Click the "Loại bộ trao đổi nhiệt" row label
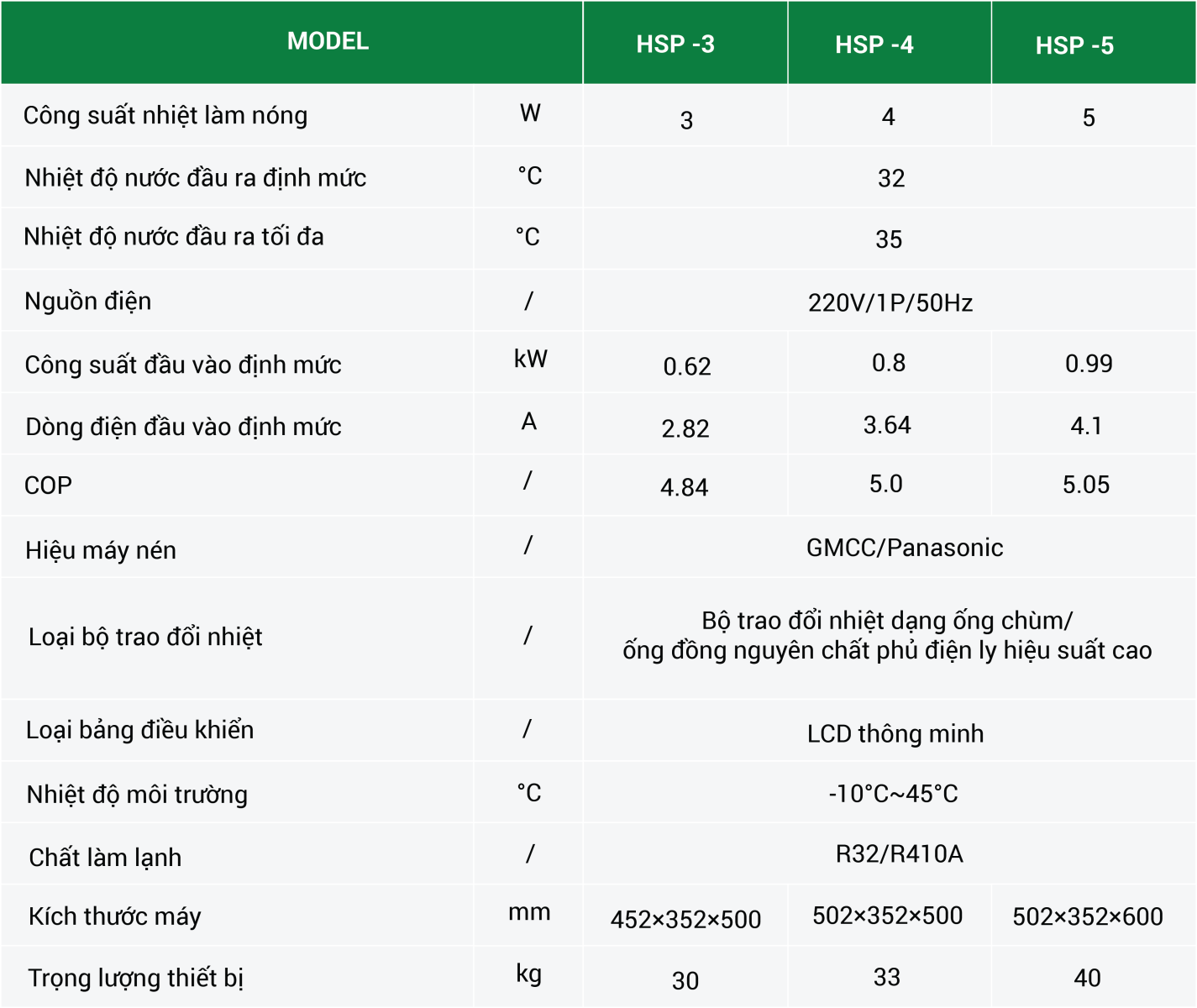 [x=145, y=637]
